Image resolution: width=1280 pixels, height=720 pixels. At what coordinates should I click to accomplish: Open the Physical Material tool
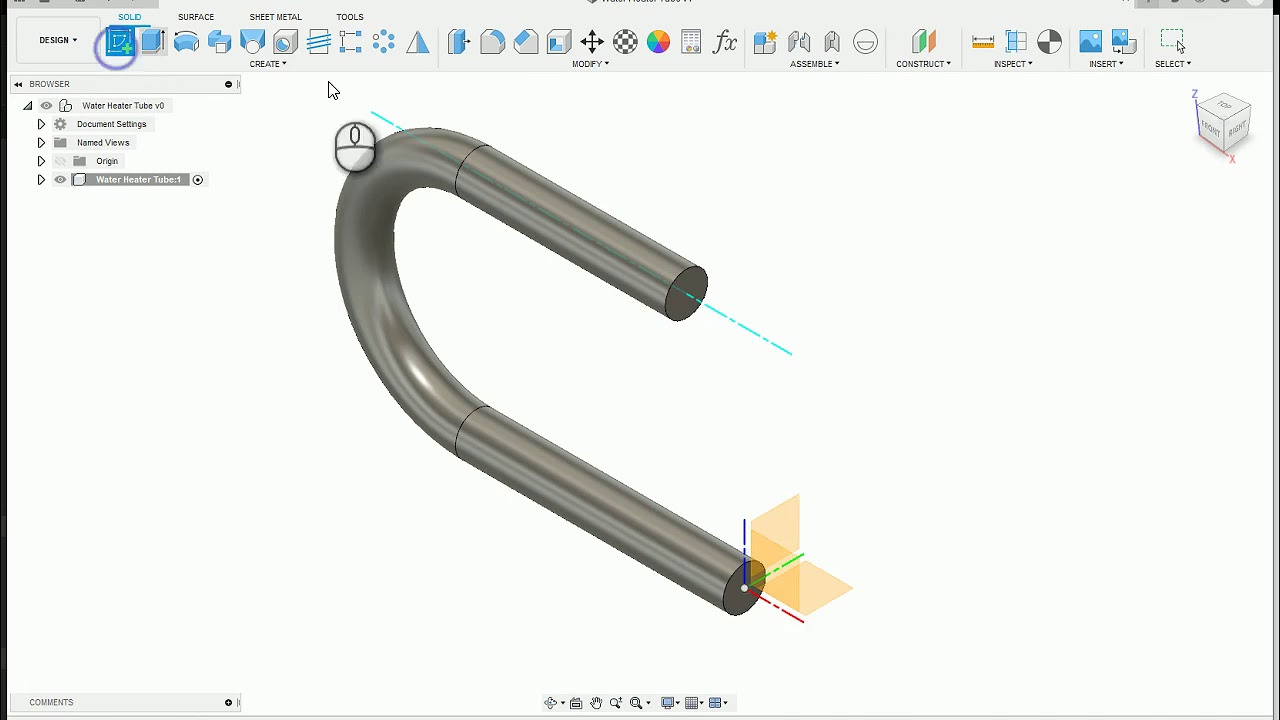[625, 42]
